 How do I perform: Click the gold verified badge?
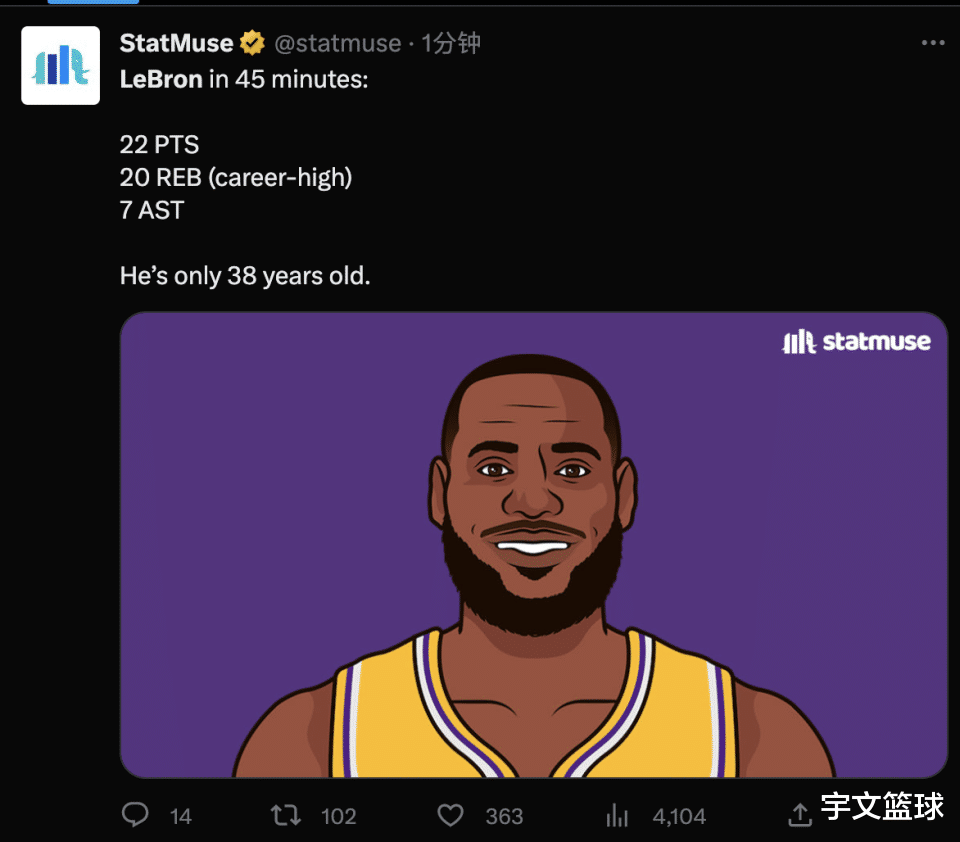pos(252,43)
